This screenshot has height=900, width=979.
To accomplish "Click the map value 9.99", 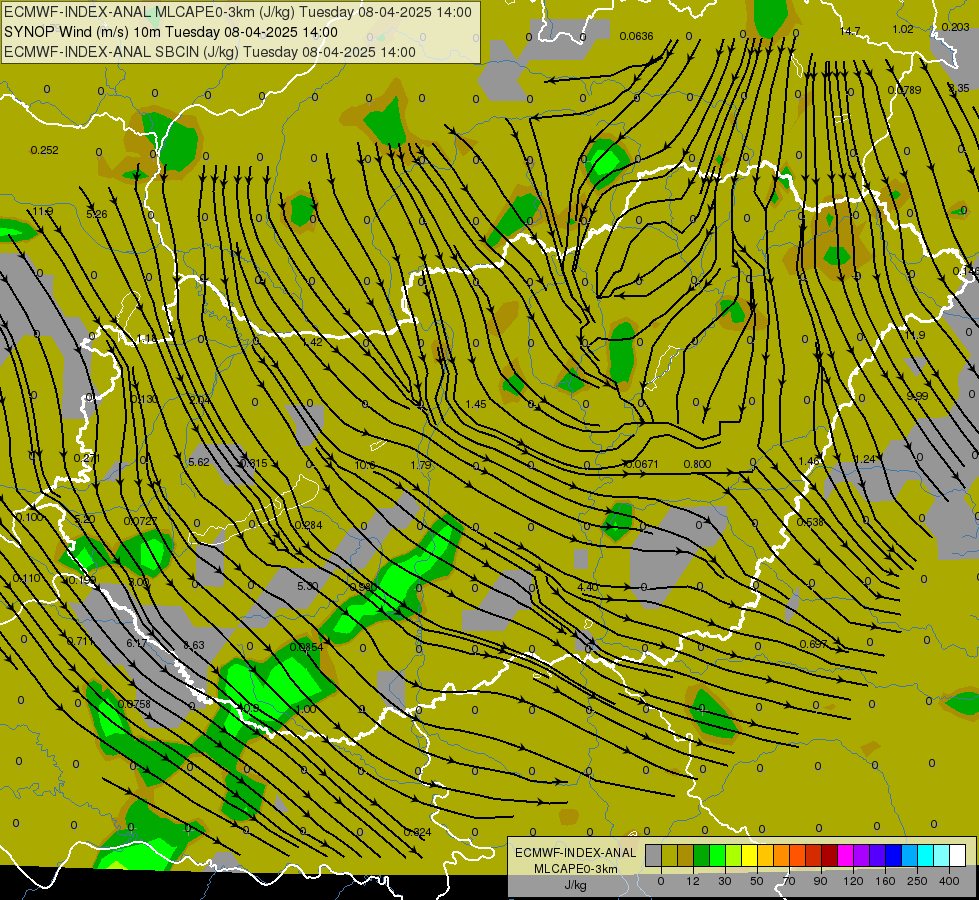I will click(917, 397).
